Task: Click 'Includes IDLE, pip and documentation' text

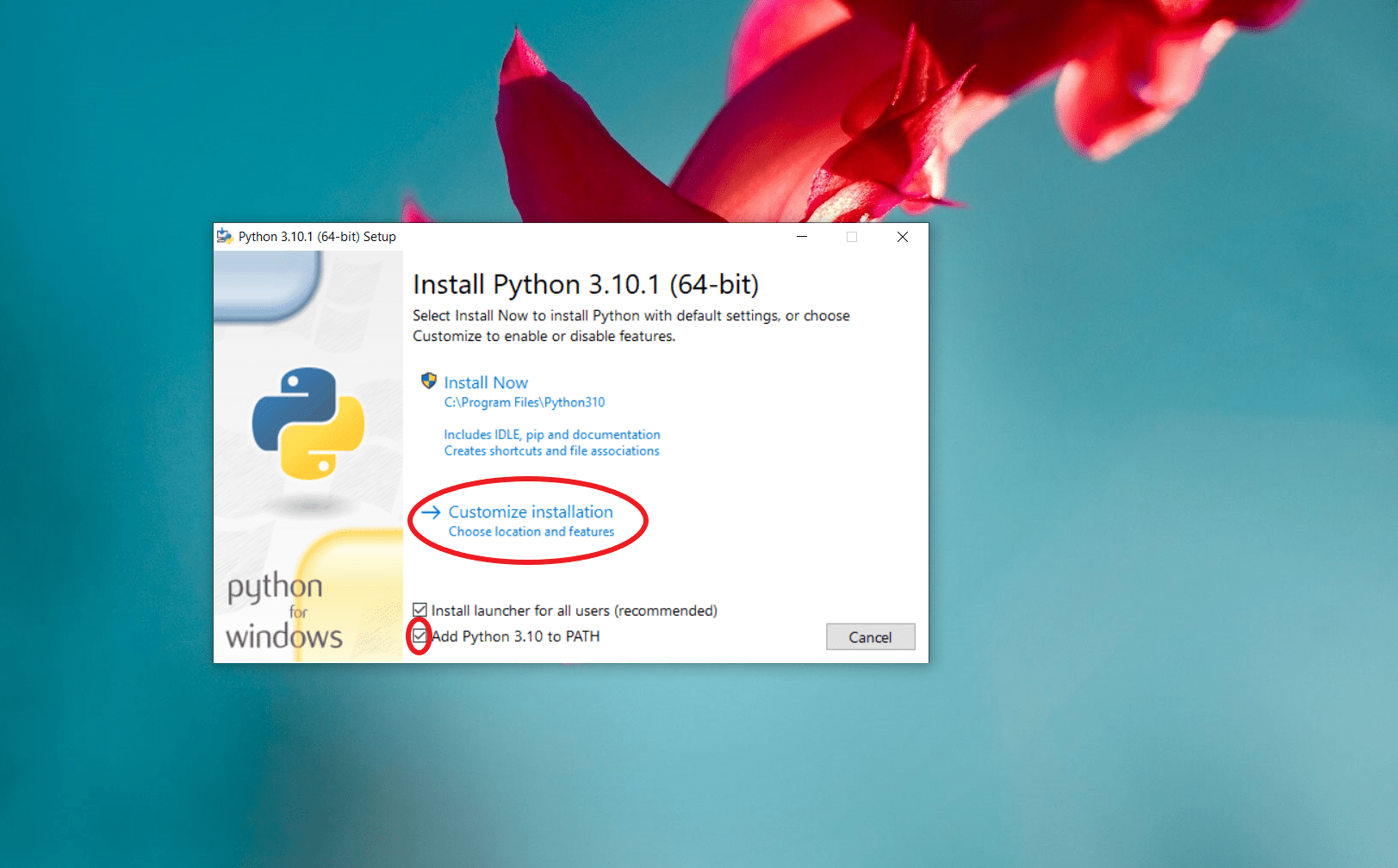Action: [x=552, y=435]
